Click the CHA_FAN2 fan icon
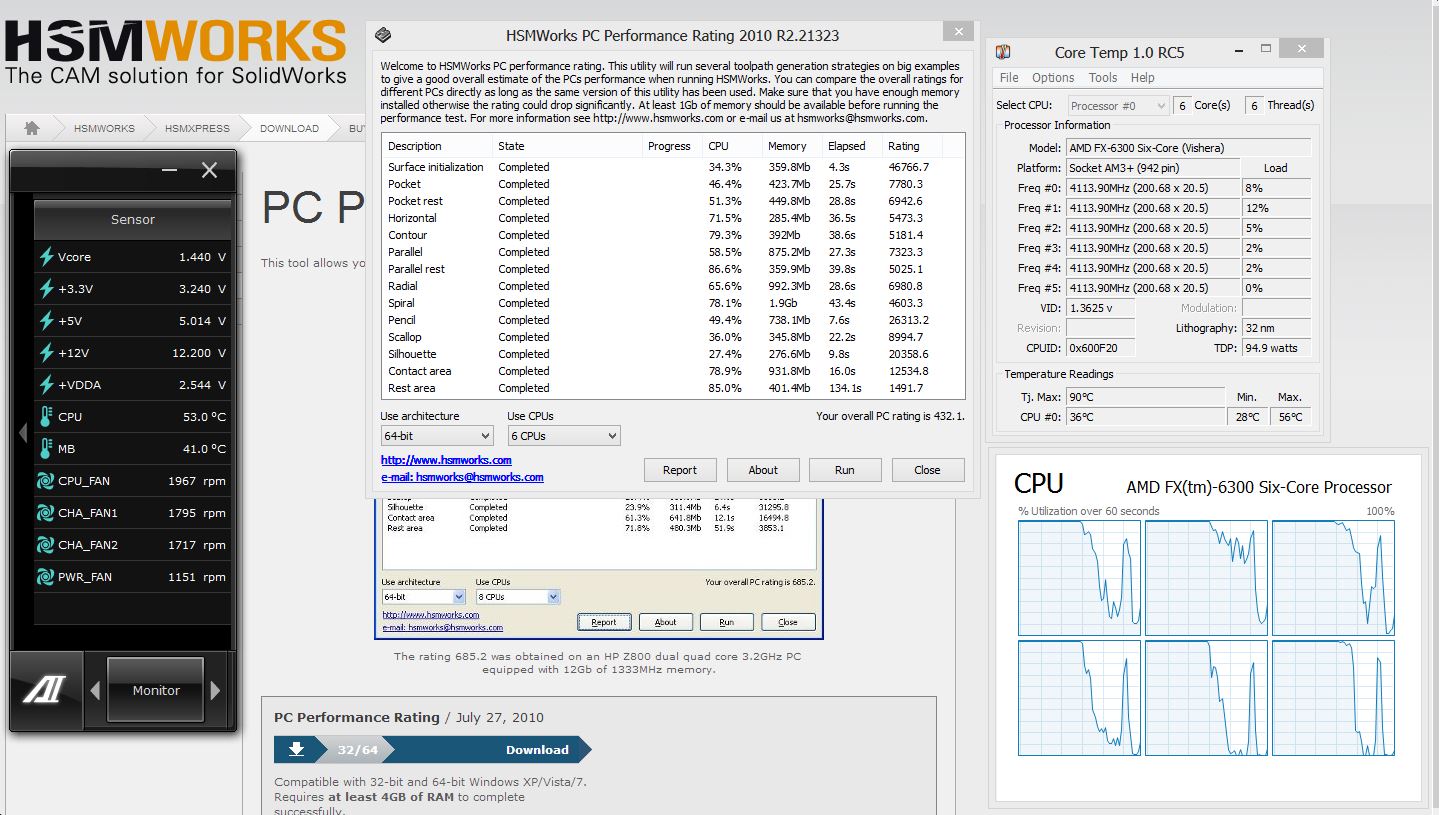The height and width of the screenshot is (815, 1439). click(x=46, y=545)
